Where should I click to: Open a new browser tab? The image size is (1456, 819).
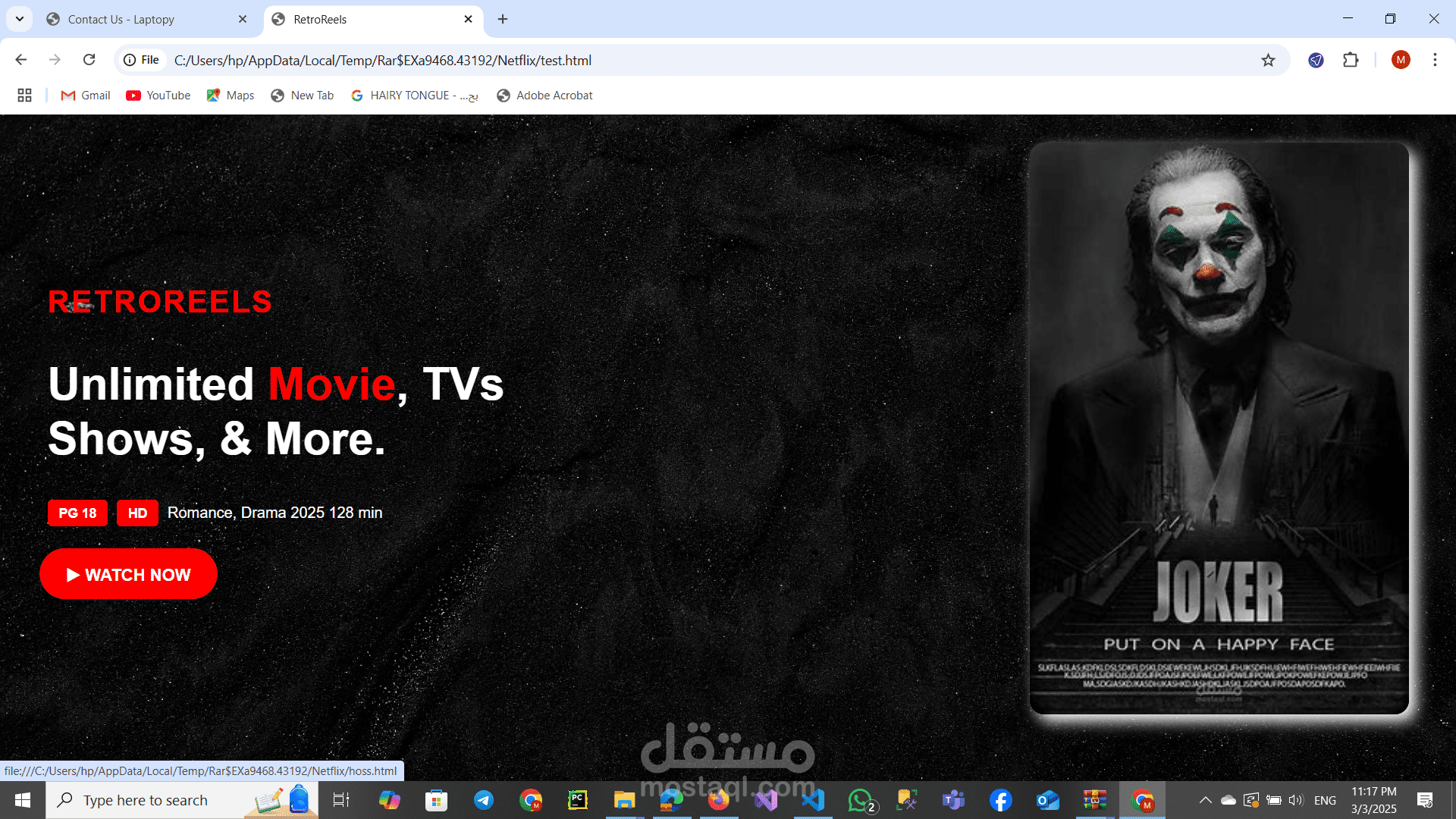tap(503, 19)
